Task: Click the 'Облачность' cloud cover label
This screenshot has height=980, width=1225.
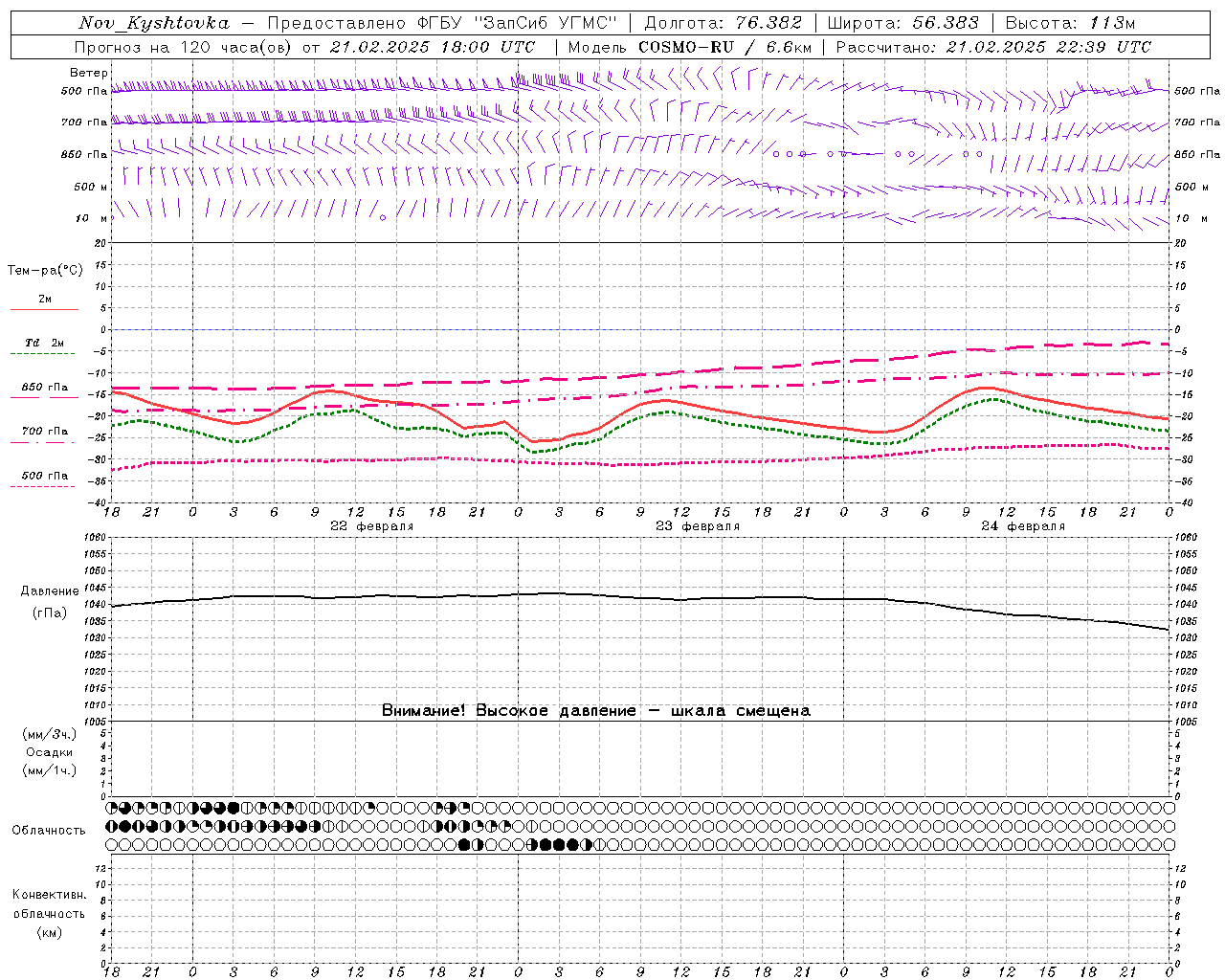Action: (49, 831)
